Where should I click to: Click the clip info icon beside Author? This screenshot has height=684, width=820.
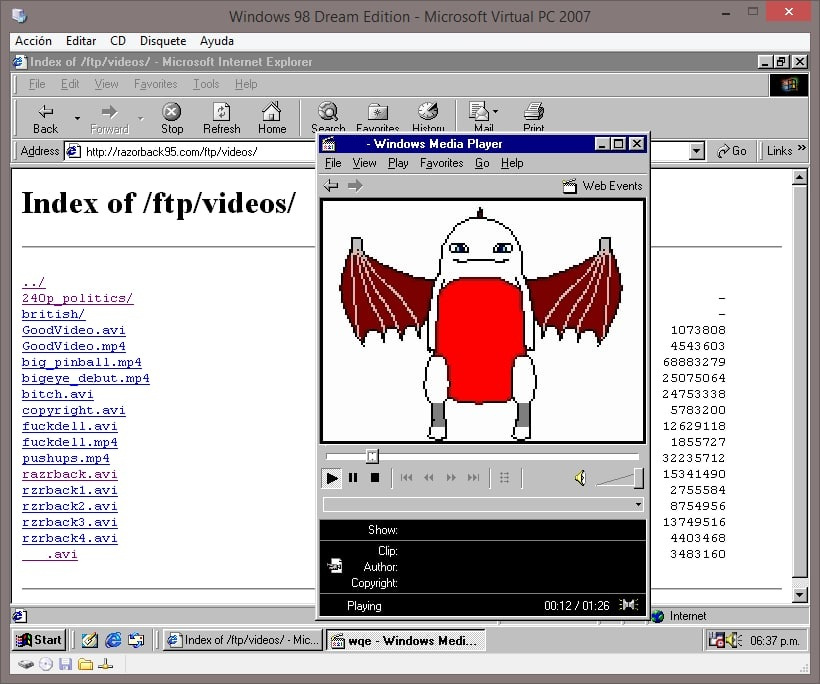(335, 566)
